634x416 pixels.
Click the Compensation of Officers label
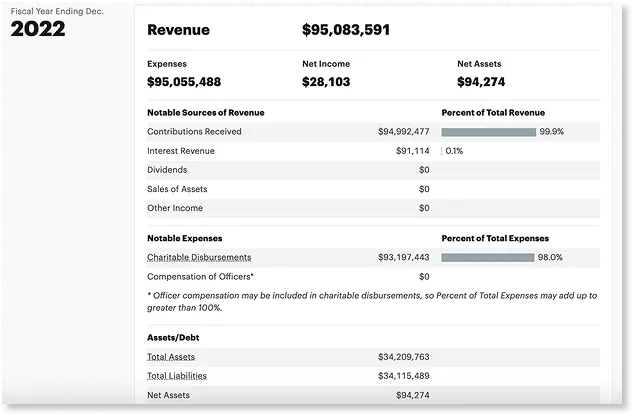[200, 277]
